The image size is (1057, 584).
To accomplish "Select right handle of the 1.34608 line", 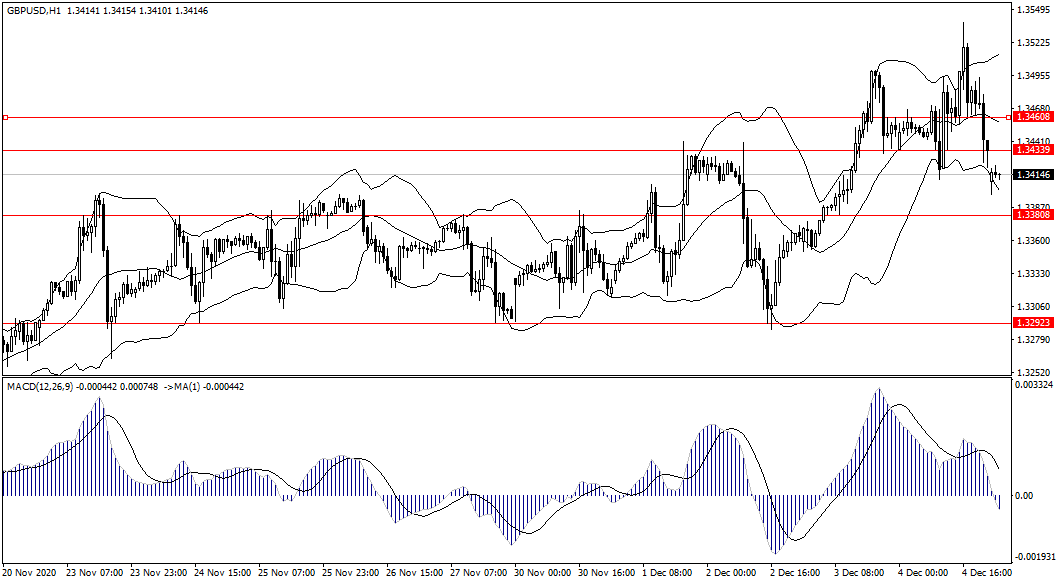I will pyautogui.click(x=1008, y=117).
